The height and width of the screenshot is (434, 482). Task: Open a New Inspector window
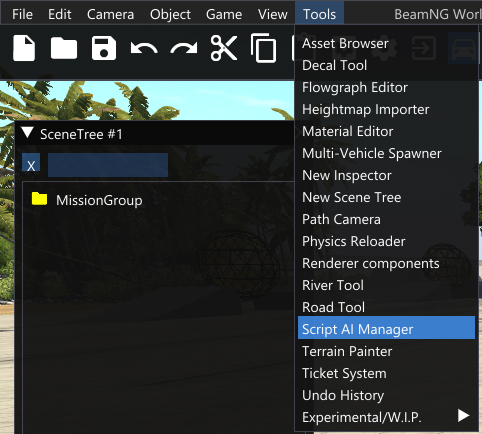tap(386, 175)
